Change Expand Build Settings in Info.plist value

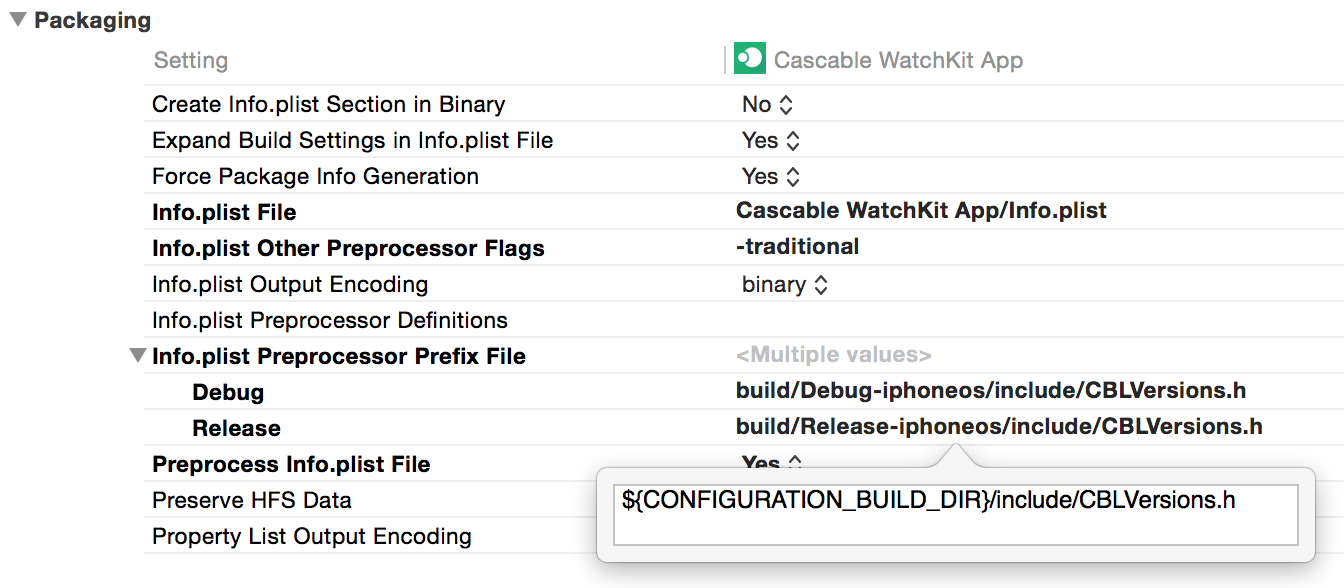(x=771, y=140)
